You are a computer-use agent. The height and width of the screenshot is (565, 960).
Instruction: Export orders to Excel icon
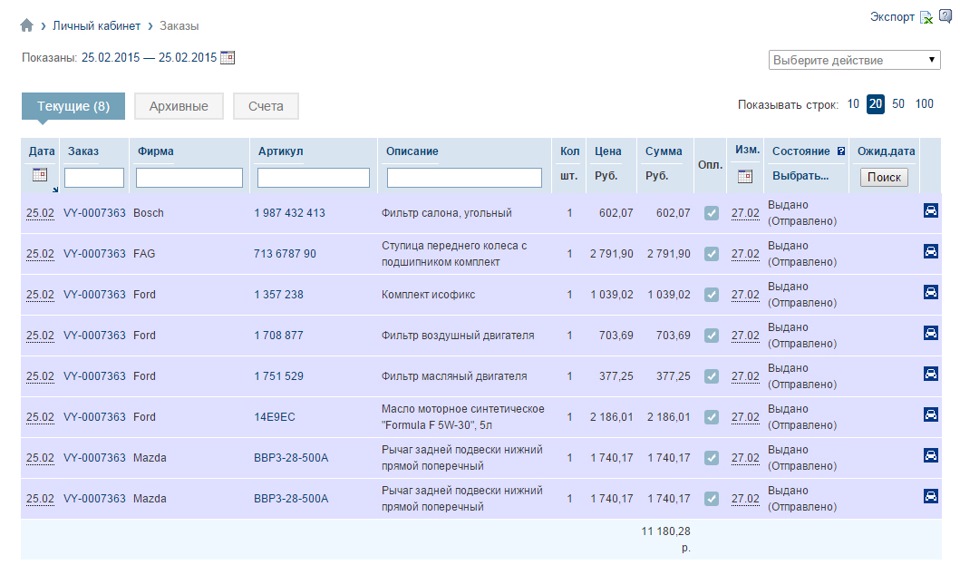point(927,17)
